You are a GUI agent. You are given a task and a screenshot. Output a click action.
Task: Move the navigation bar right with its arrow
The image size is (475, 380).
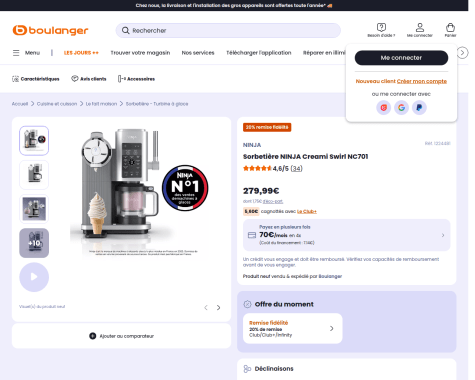click(462, 53)
